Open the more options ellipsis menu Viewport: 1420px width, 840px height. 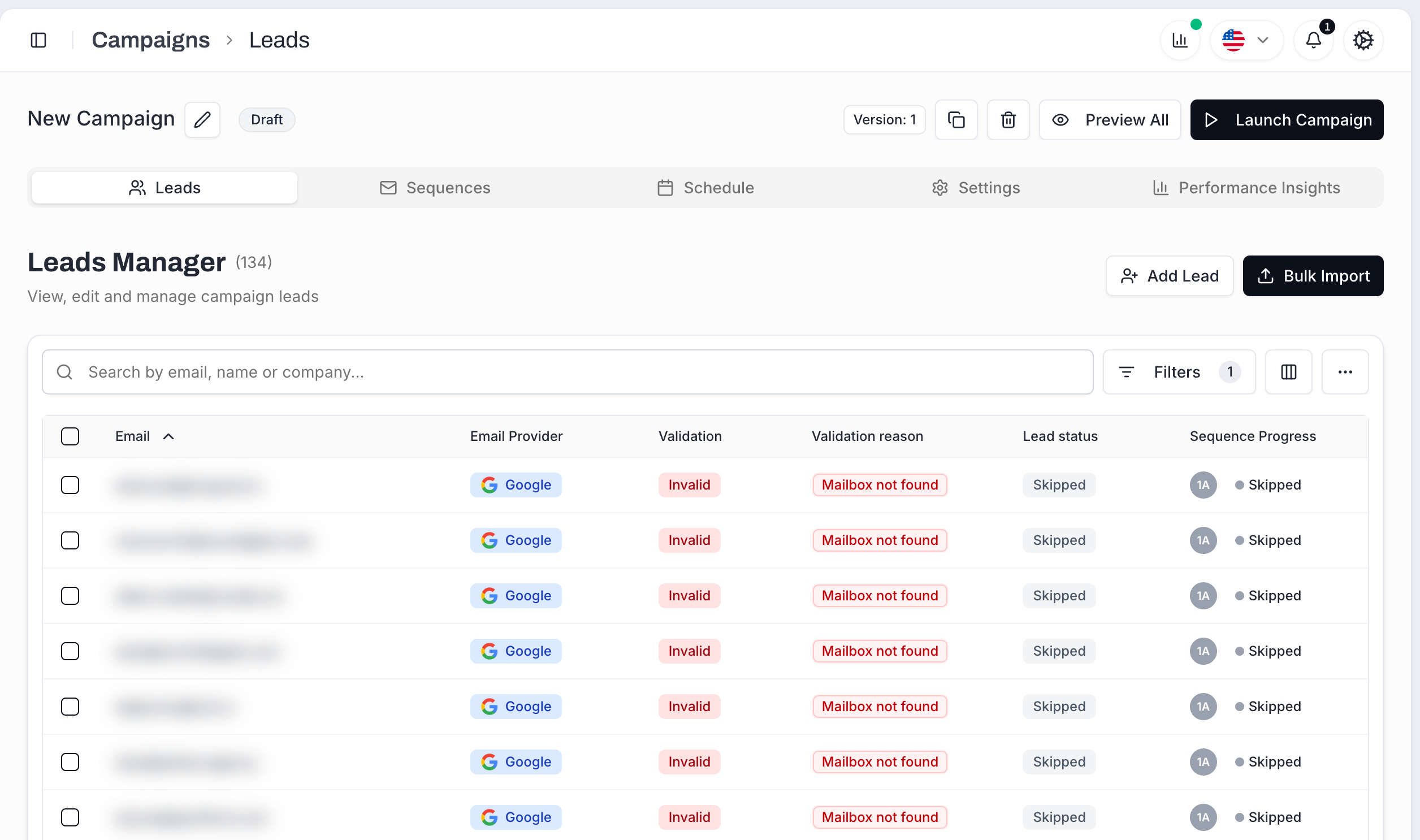(x=1345, y=372)
